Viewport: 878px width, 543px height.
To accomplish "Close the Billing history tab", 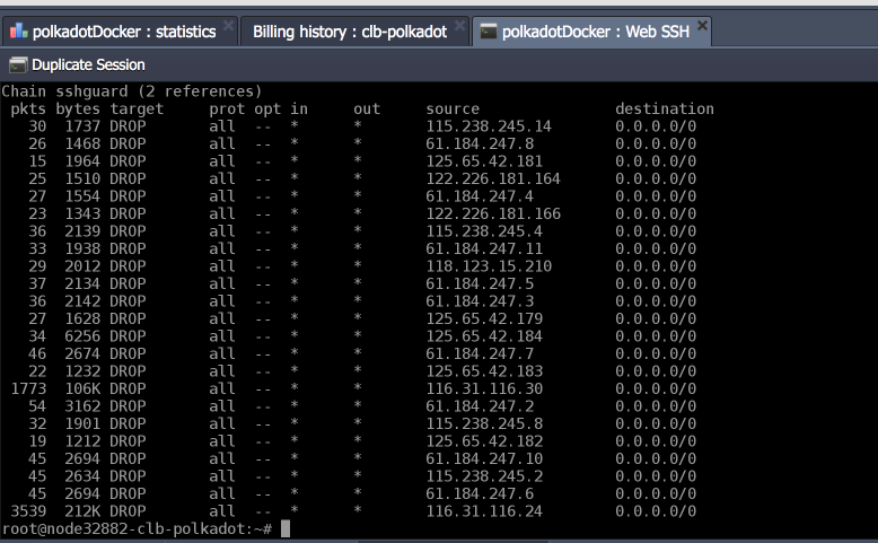I will [460, 24].
